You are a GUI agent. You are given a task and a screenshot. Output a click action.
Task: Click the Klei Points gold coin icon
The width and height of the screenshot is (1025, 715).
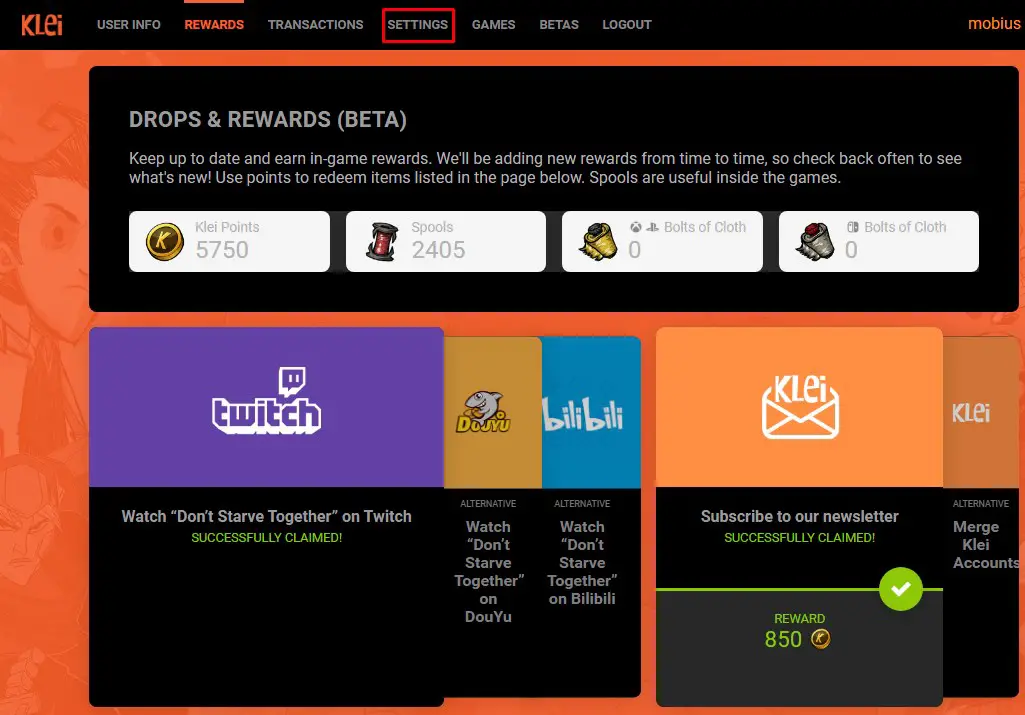click(x=164, y=241)
